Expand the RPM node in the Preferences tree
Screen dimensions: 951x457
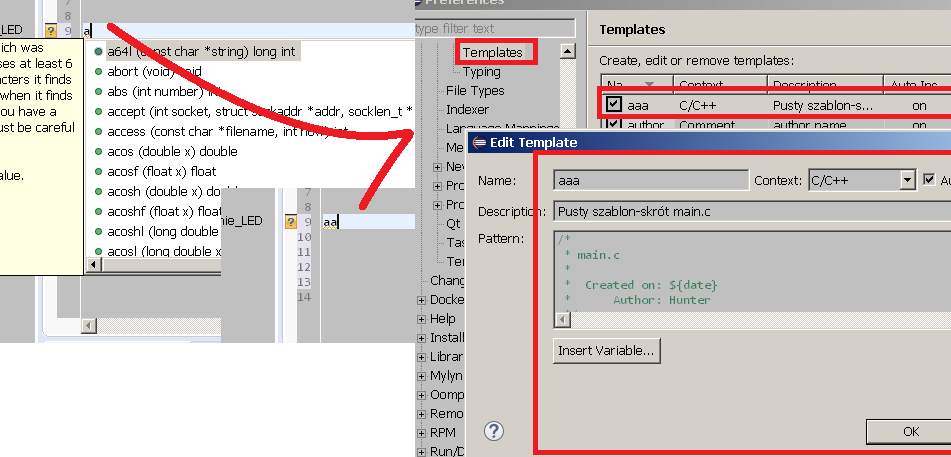422,433
